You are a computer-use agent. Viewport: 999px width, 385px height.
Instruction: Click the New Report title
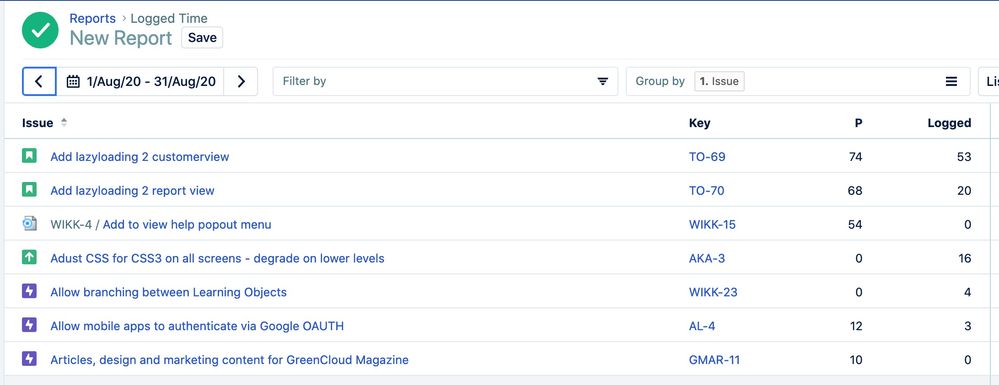[x=121, y=38]
